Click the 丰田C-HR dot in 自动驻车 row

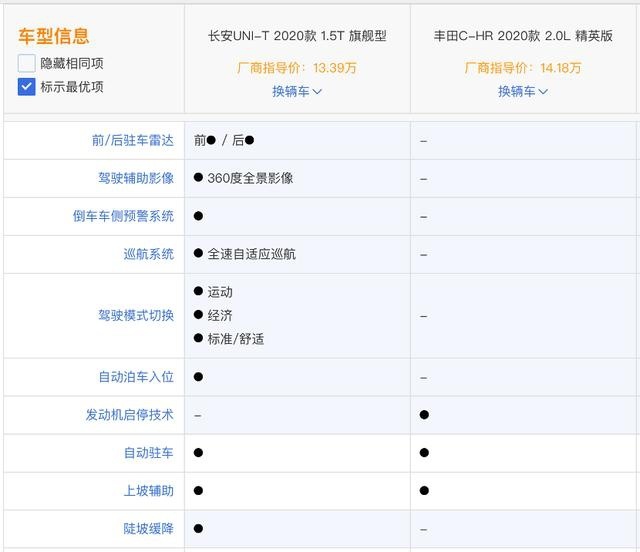pos(424,453)
